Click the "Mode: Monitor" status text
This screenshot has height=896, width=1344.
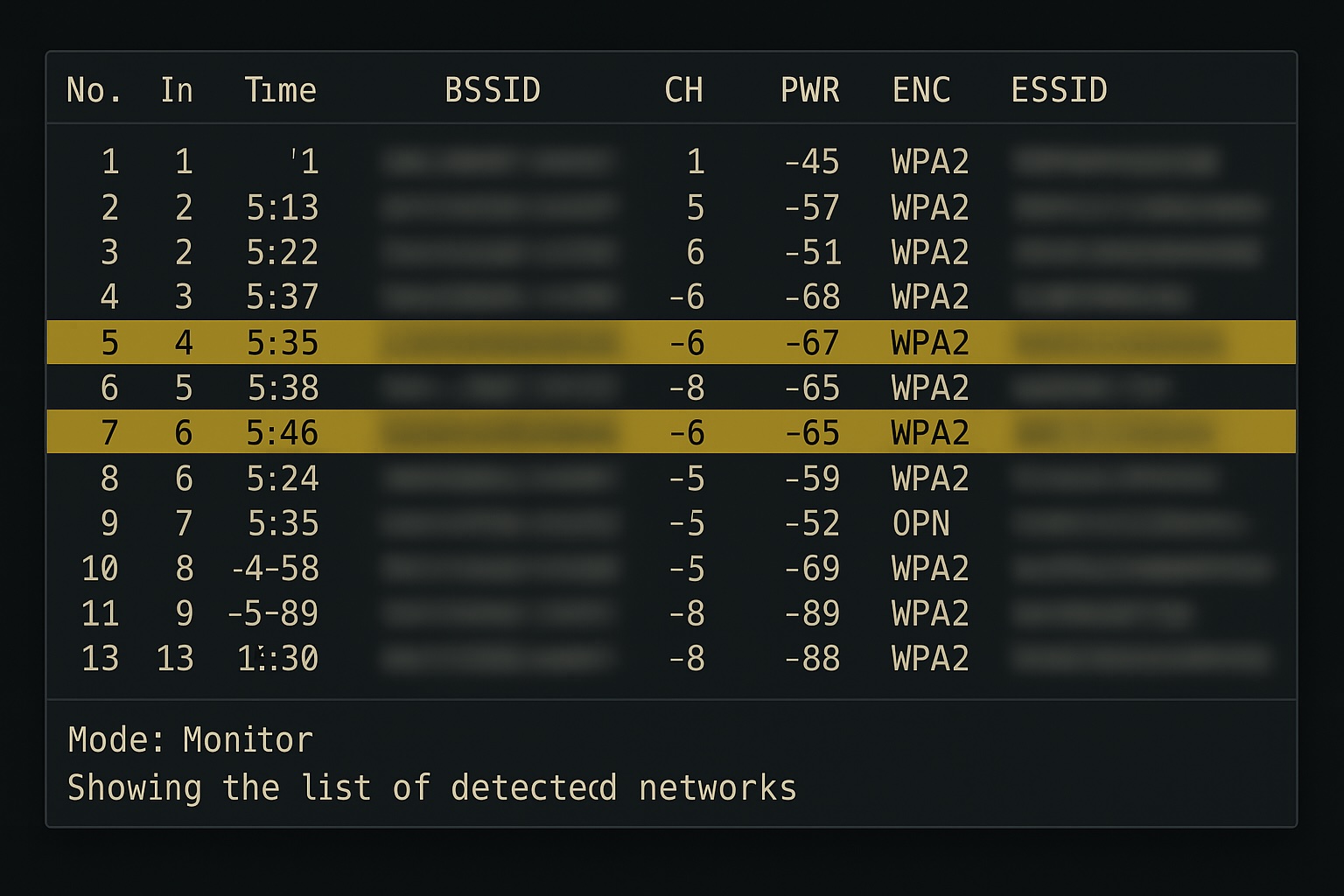pyautogui.click(x=190, y=740)
